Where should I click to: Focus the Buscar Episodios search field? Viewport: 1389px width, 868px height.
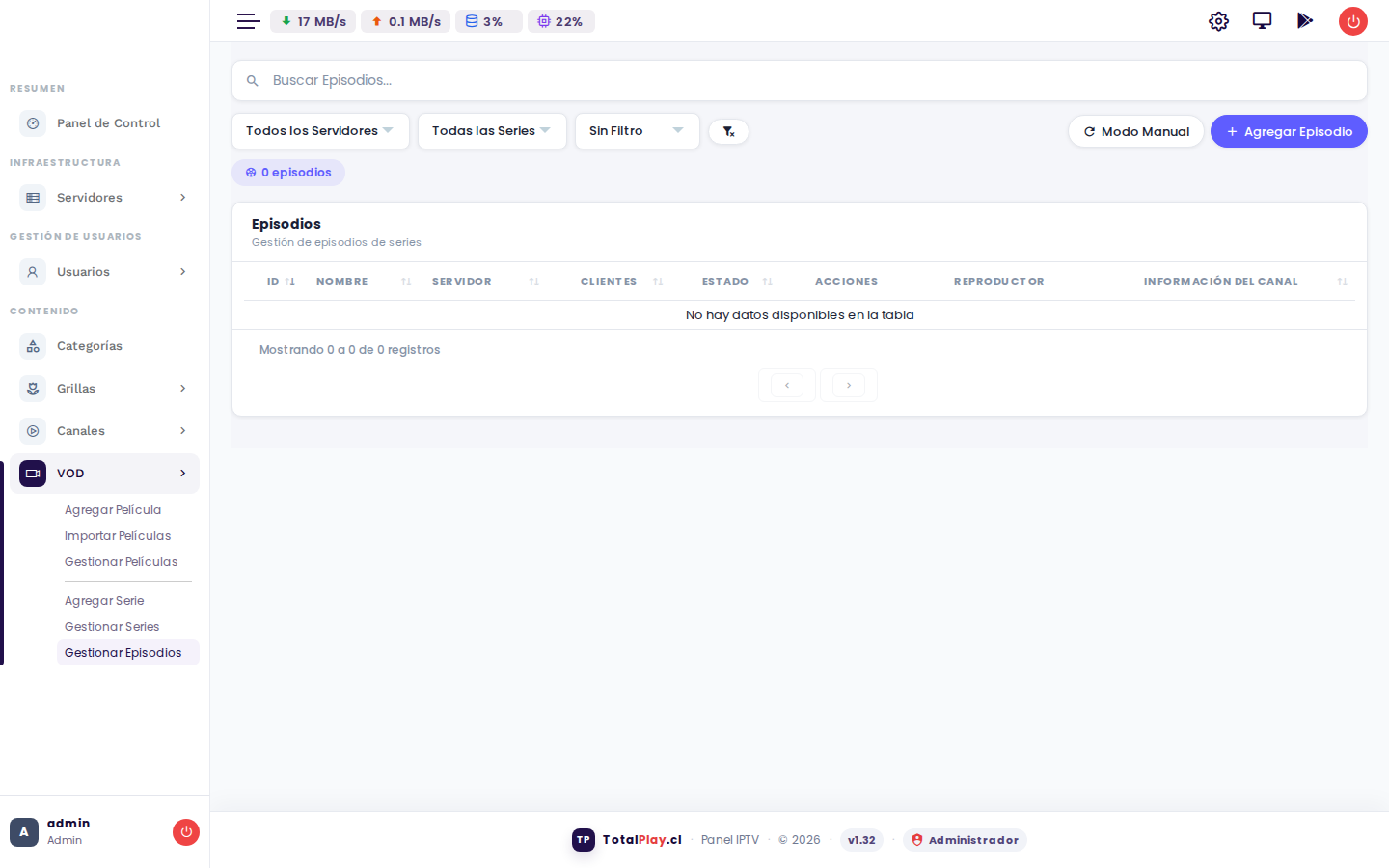pyautogui.click(x=800, y=81)
